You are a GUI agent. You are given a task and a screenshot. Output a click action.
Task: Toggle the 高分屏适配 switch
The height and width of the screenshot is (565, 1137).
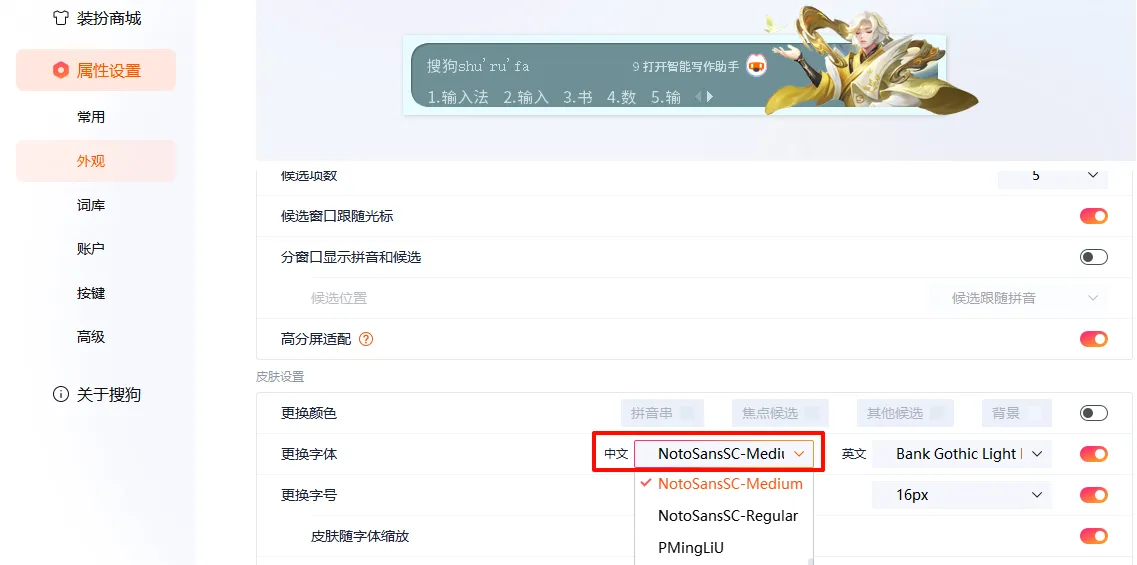coord(1093,339)
